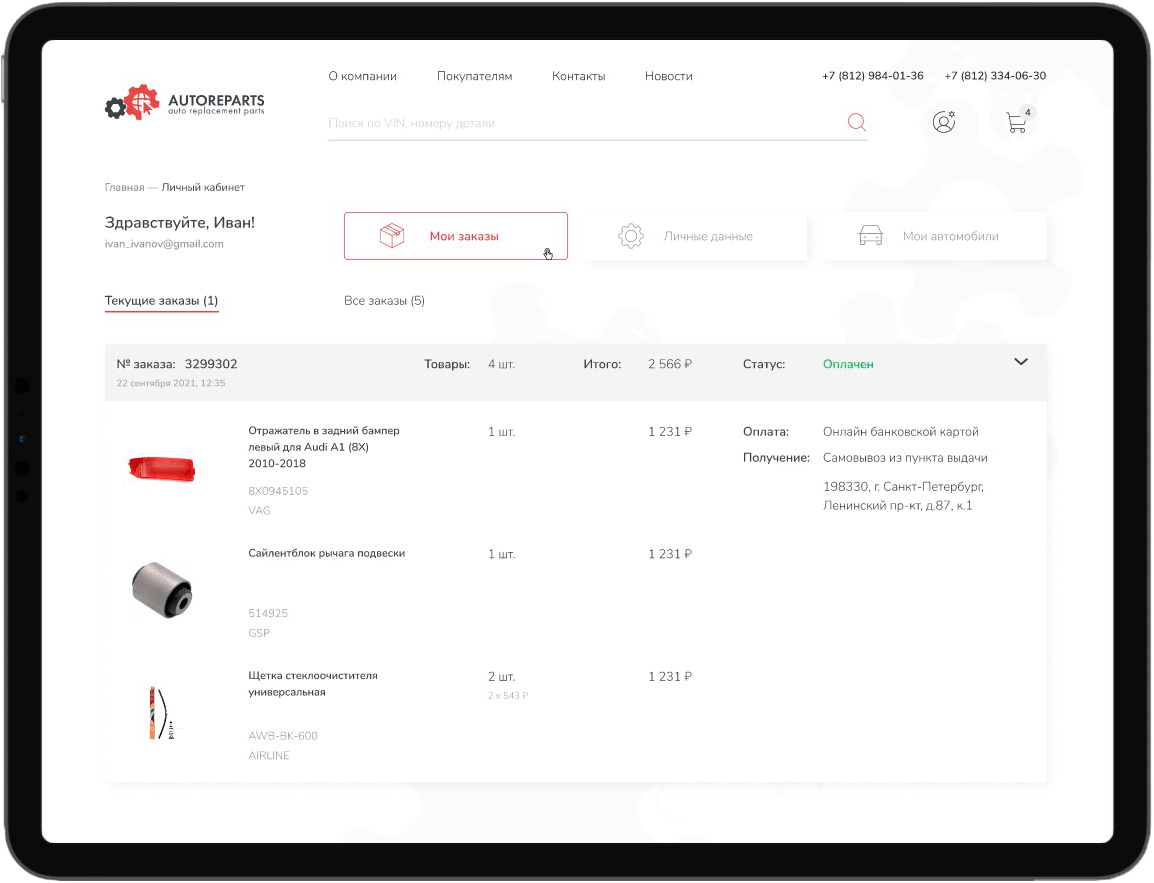This screenshot has height=883, width=1154.
Task: Click the ivan_ivanov@gmail.com email text
Action: coord(164,244)
